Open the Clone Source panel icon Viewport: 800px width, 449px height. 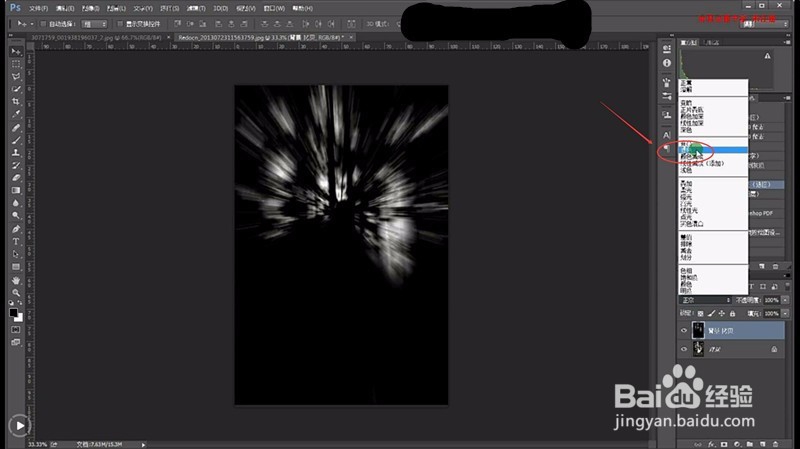(x=667, y=115)
